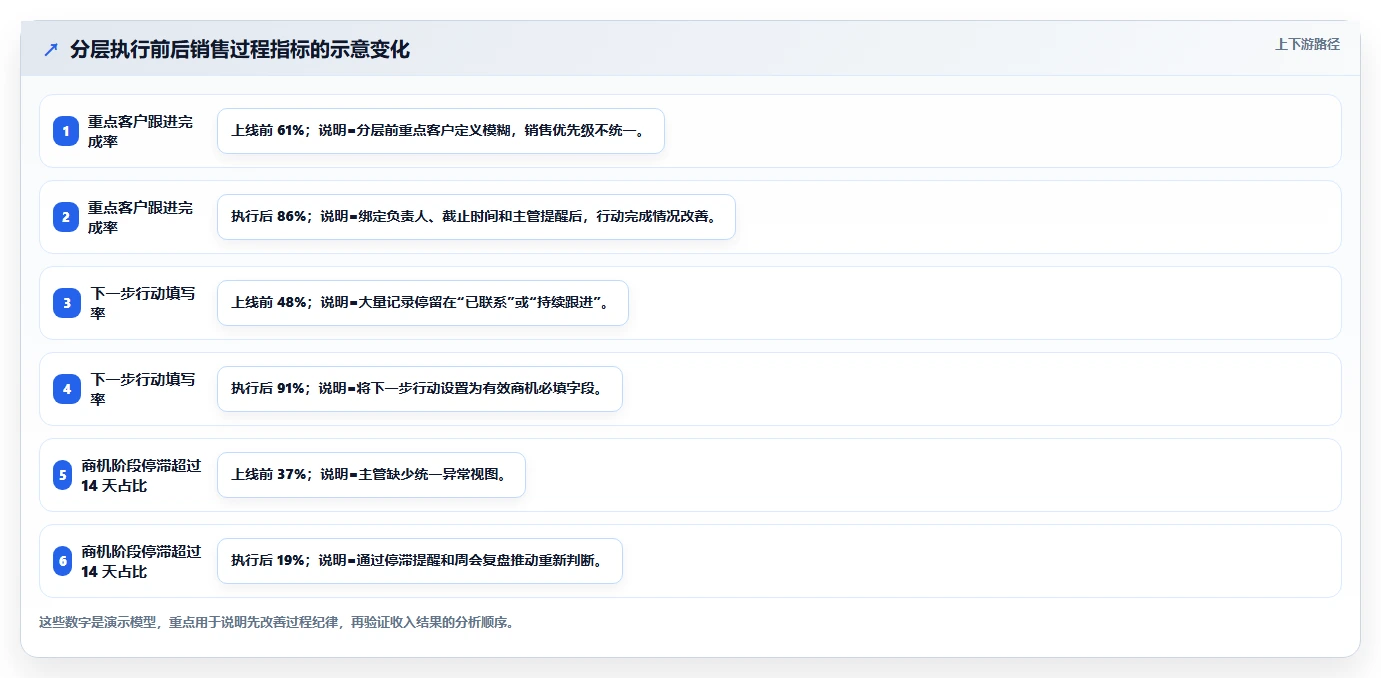Click the 上线前 37% description box
Image resolution: width=1381 pixels, height=678 pixels.
tap(371, 475)
